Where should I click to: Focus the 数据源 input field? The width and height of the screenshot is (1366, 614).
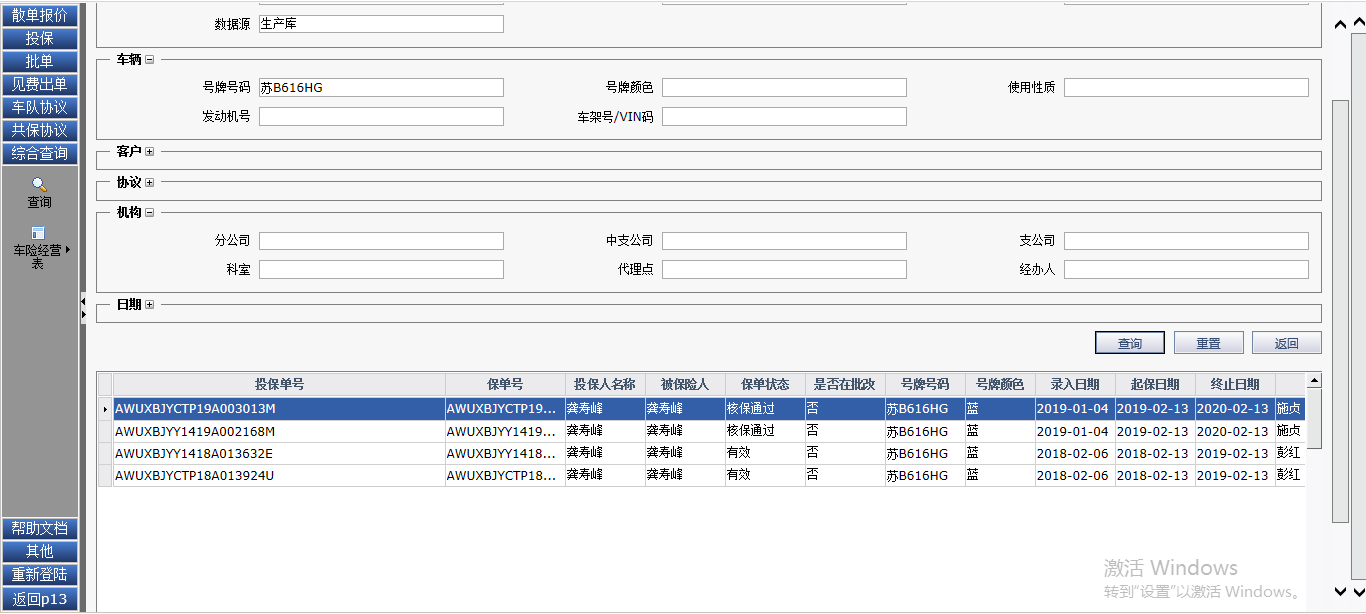(x=381, y=24)
